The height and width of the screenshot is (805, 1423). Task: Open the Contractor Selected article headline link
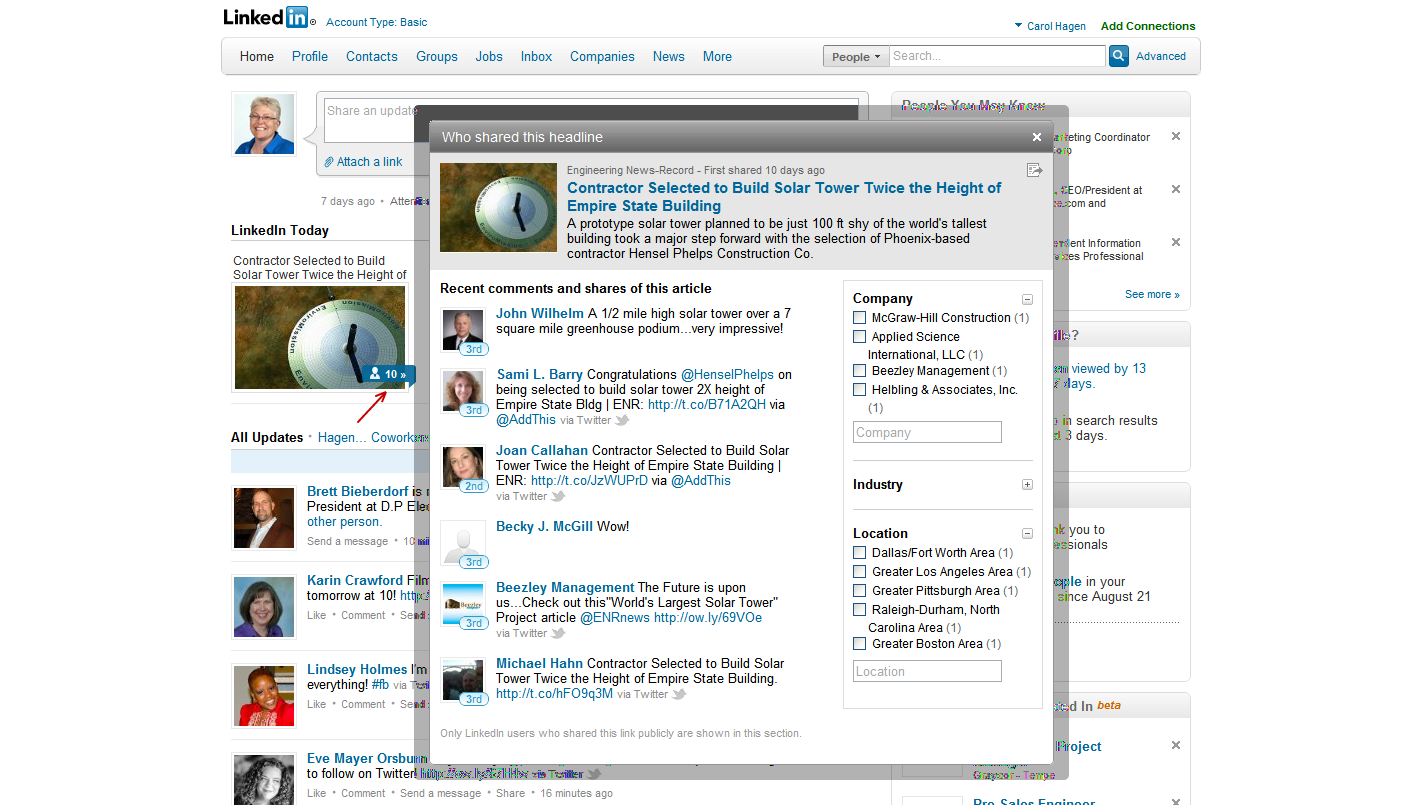click(x=783, y=197)
